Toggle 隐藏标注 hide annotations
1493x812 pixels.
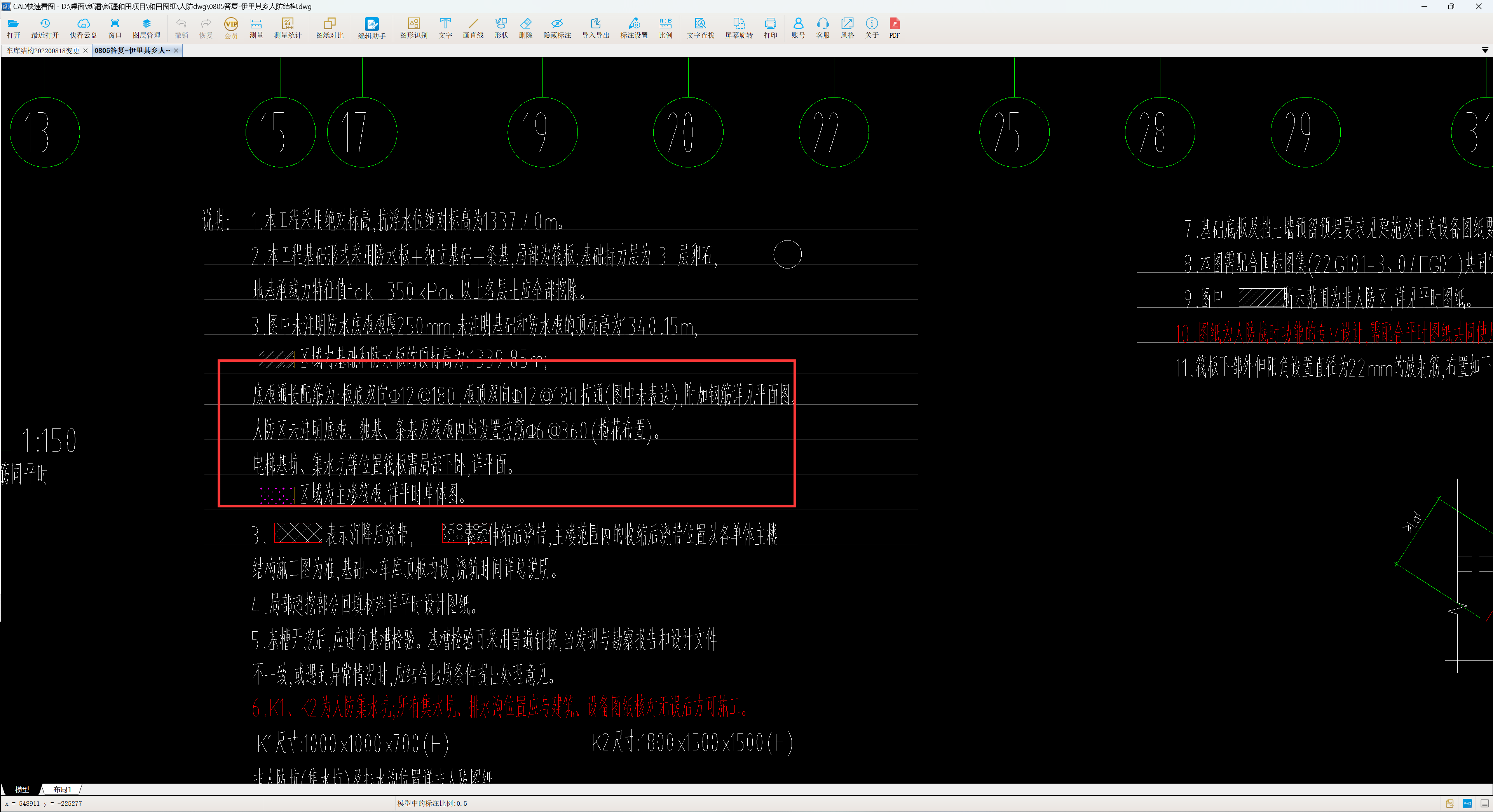coord(557,28)
